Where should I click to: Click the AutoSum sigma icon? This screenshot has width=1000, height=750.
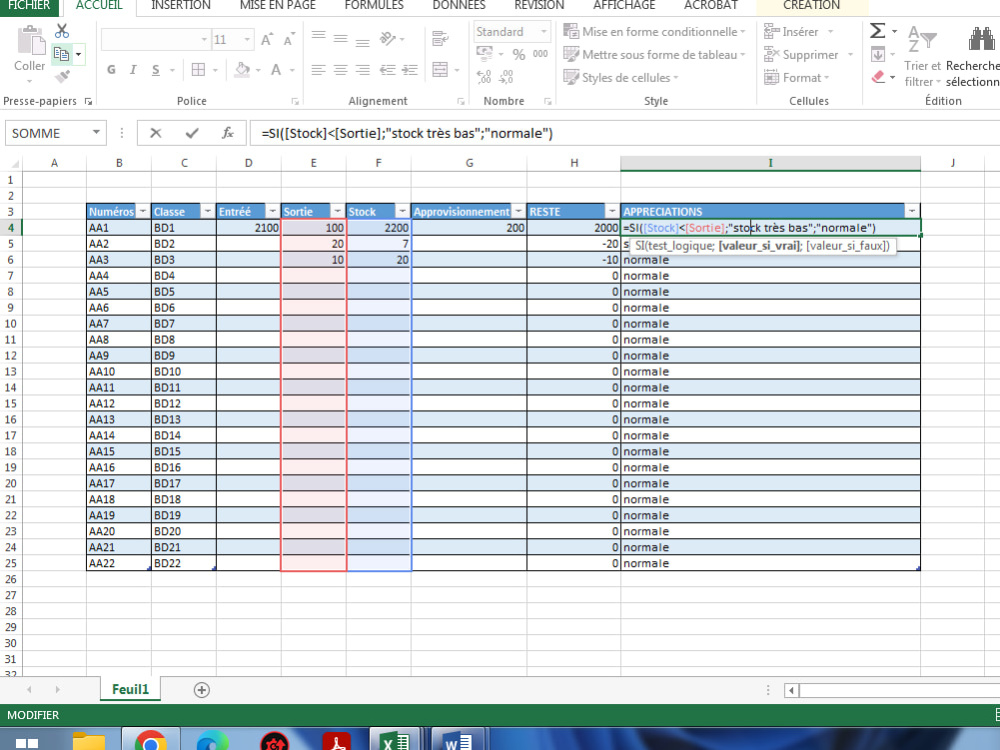[878, 31]
